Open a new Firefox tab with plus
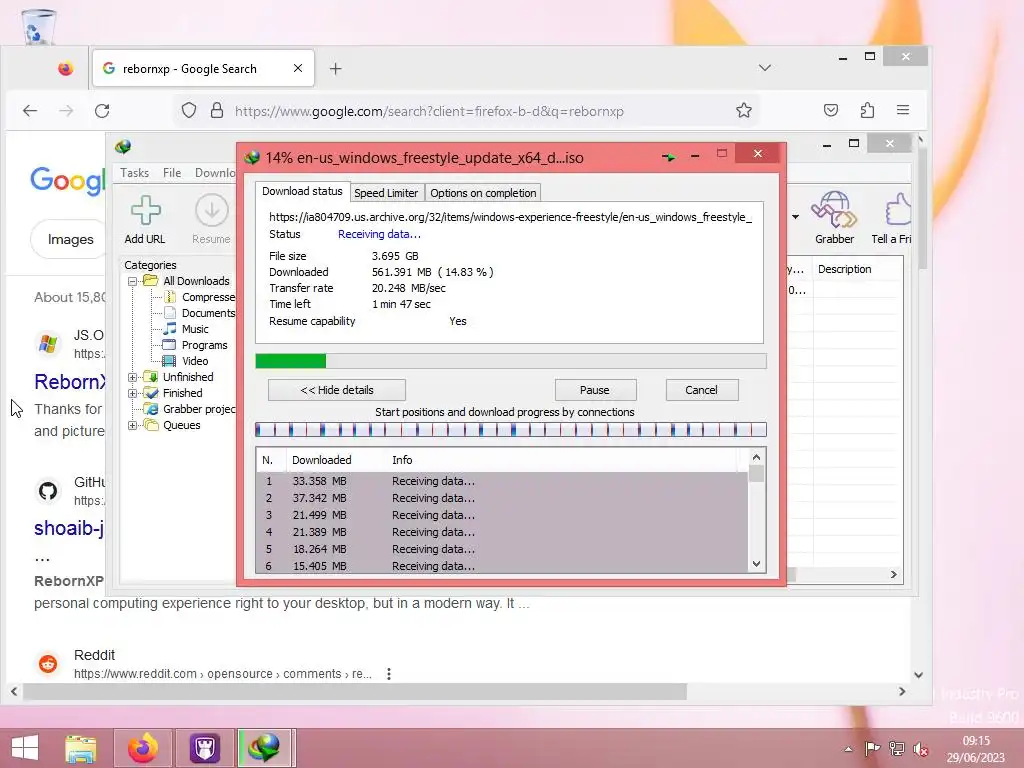The width and height of the screenshot is (1024, 768). click(x=336, y=69)
